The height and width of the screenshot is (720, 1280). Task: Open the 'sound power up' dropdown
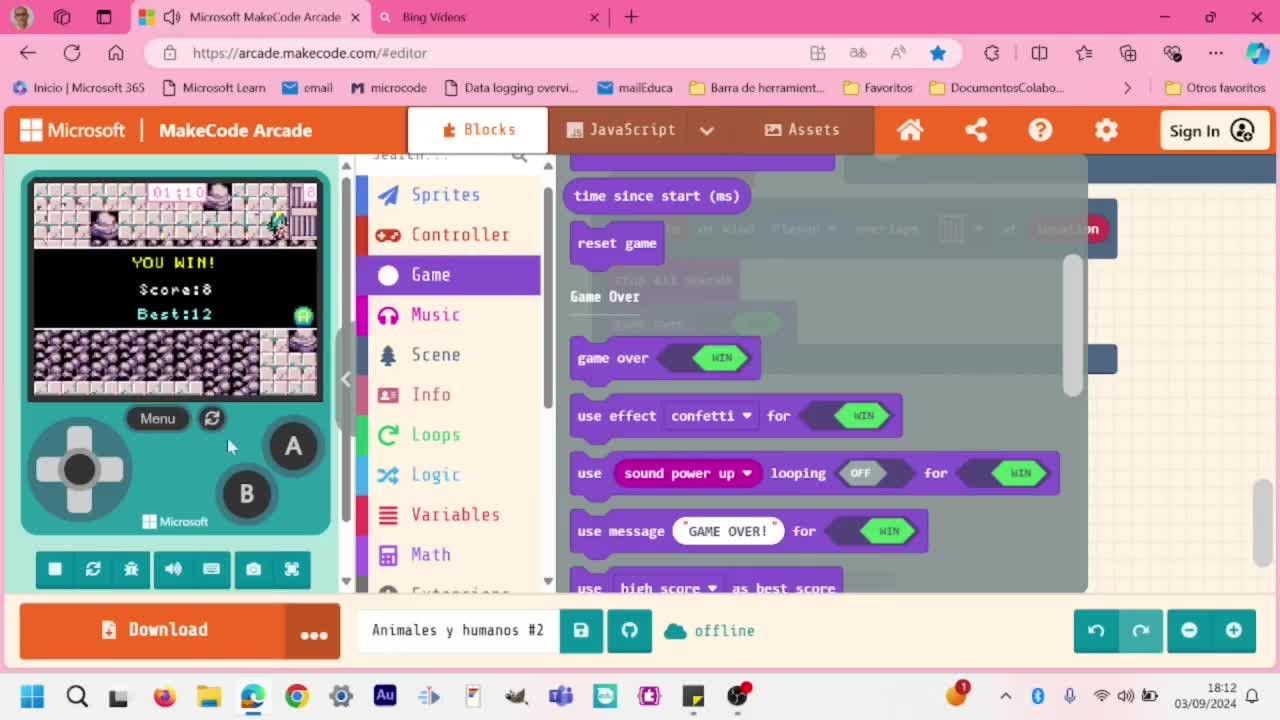687,474
